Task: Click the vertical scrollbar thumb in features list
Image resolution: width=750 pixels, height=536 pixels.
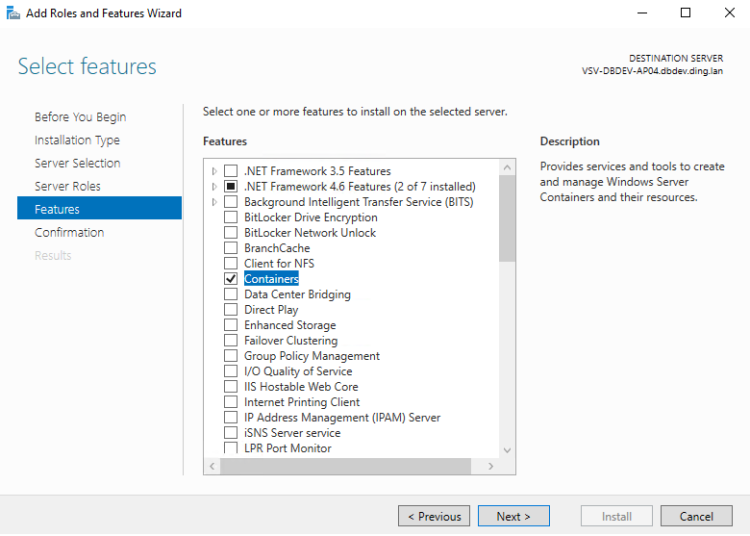Action: (507, 217)
